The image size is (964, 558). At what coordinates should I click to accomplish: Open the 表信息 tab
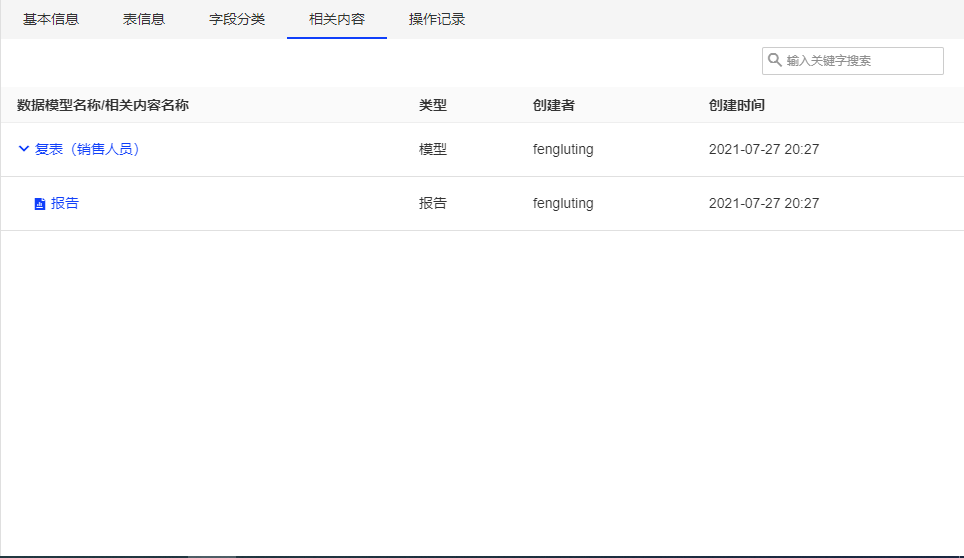144,19
